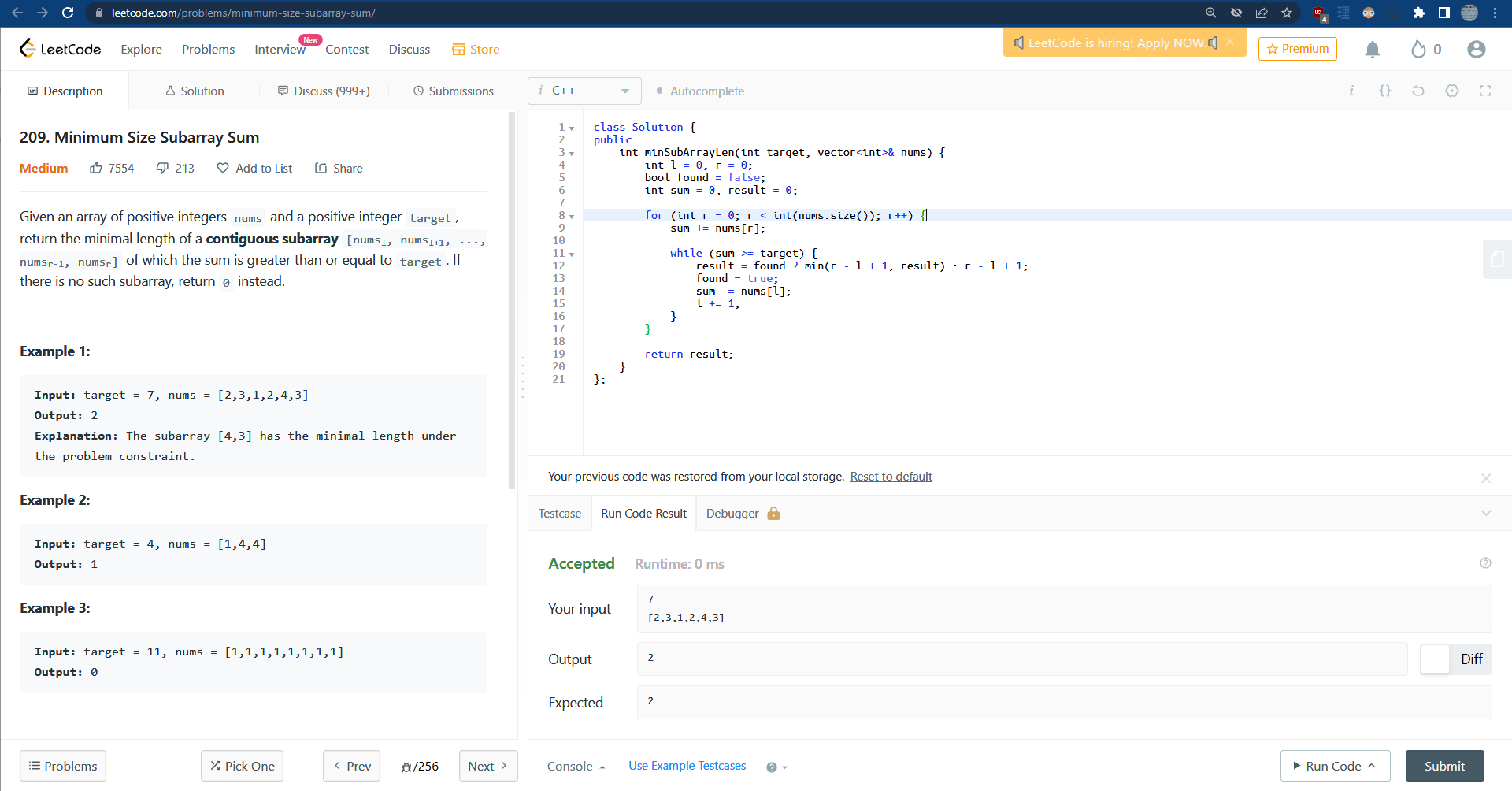Image resolution: width=1512 pixels, height=791 pixels.
Task: Open the C++ language dropdown
Action: point(584,91)
